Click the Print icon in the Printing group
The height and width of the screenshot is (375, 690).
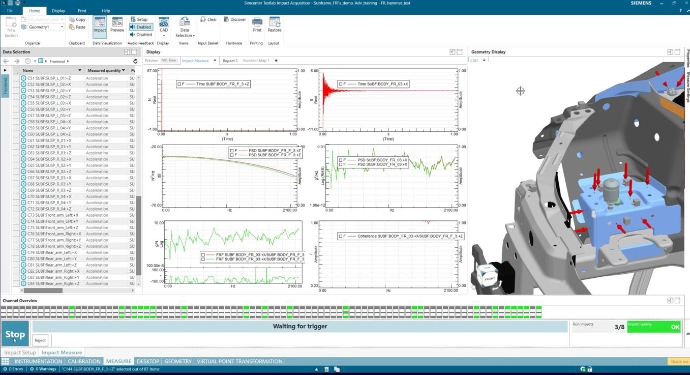[257, 25]
